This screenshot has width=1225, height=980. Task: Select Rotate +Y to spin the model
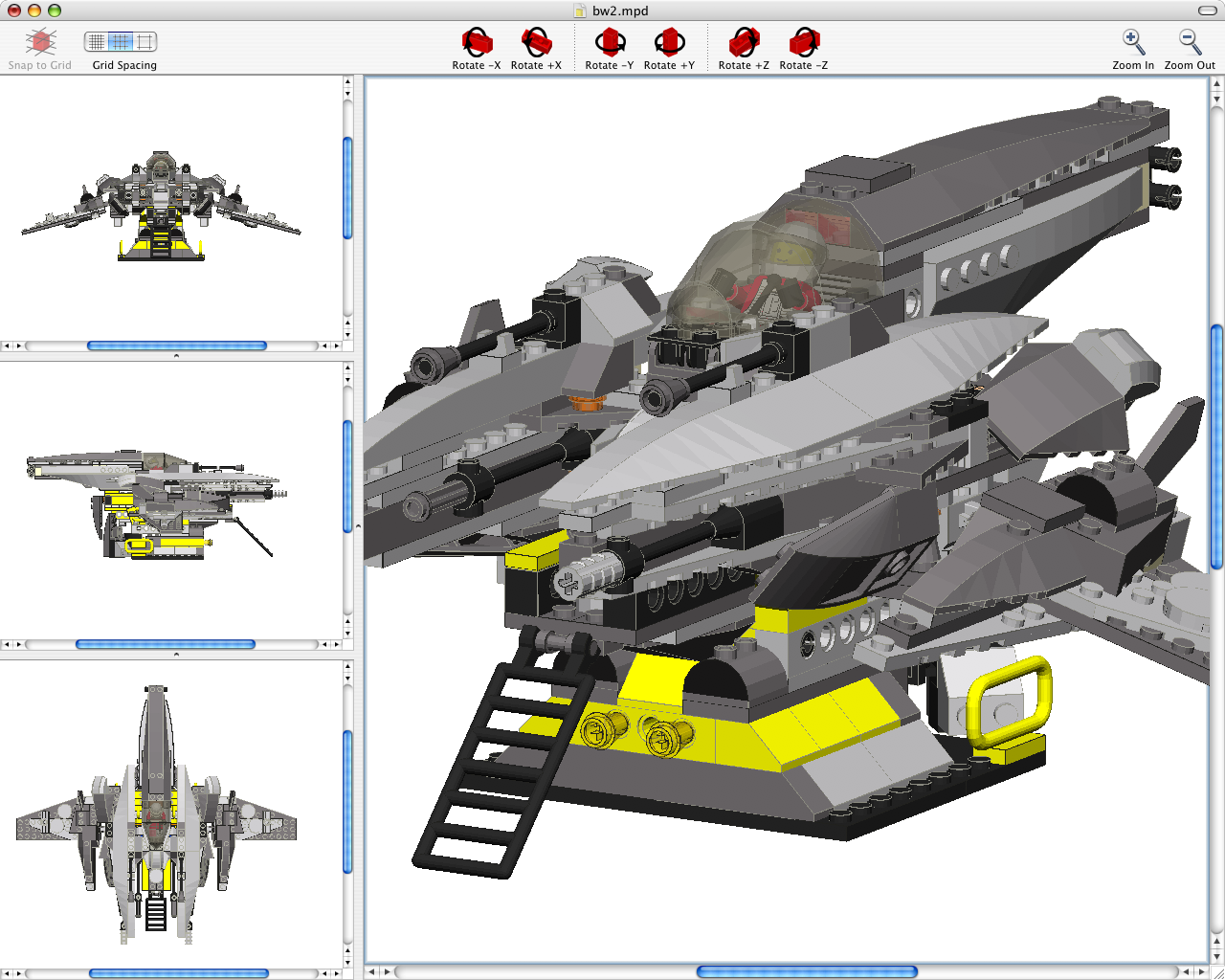(x=670, y=43)
